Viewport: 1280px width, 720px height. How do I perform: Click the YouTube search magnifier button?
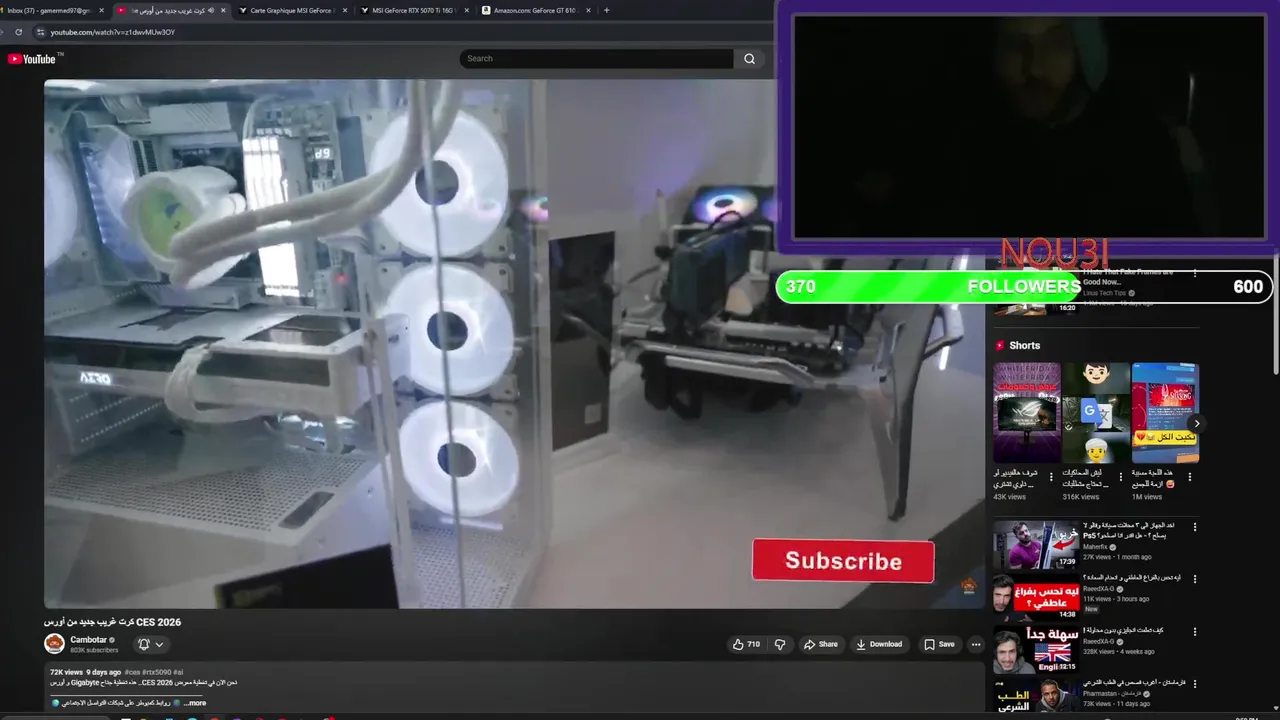tap(749, 59)
